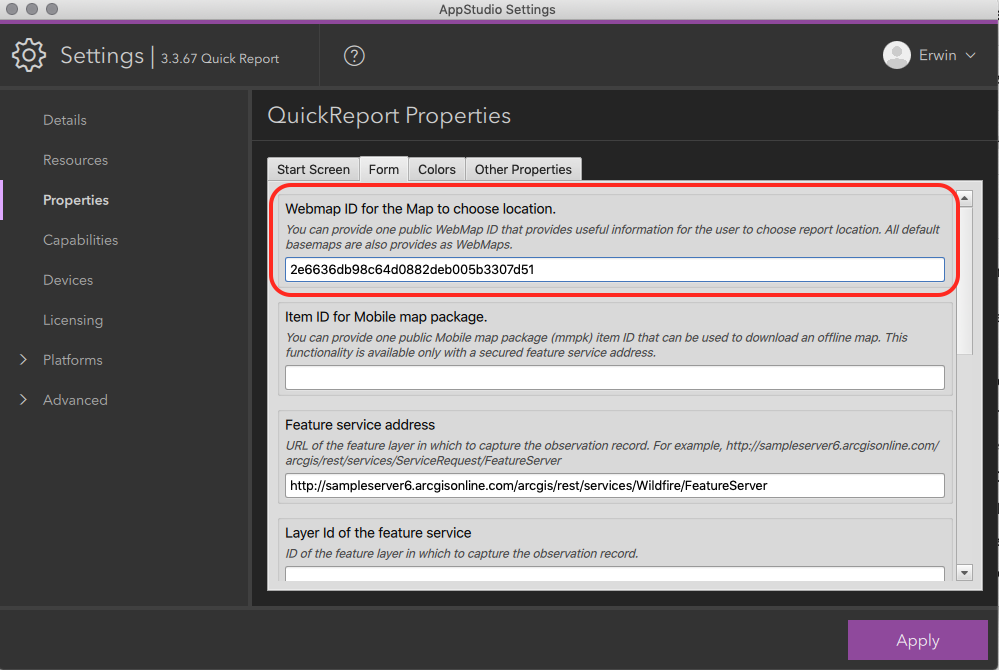Switch to the Start Screen tab
The height and width of the screenshot is (670, 999).
tap(313, 169)
